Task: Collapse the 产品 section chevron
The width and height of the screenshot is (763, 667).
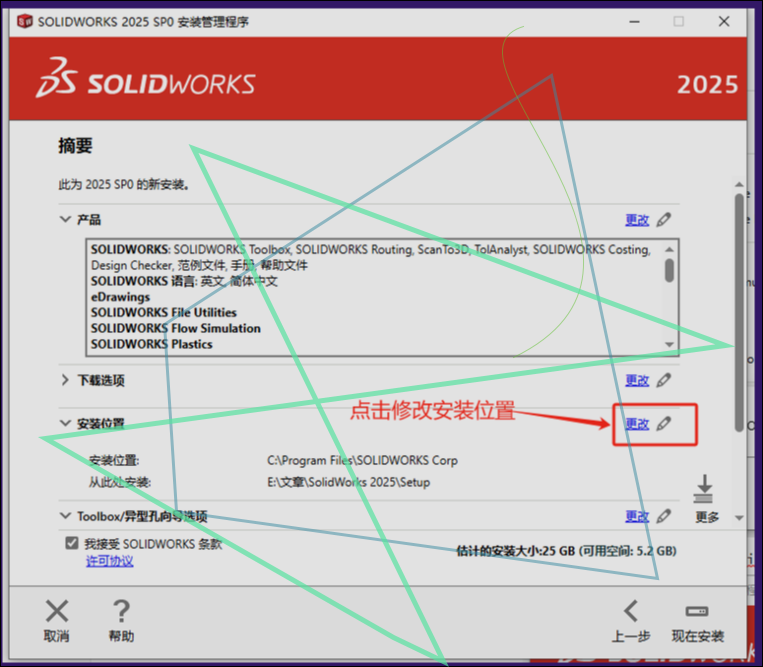Action: (65, 219)
